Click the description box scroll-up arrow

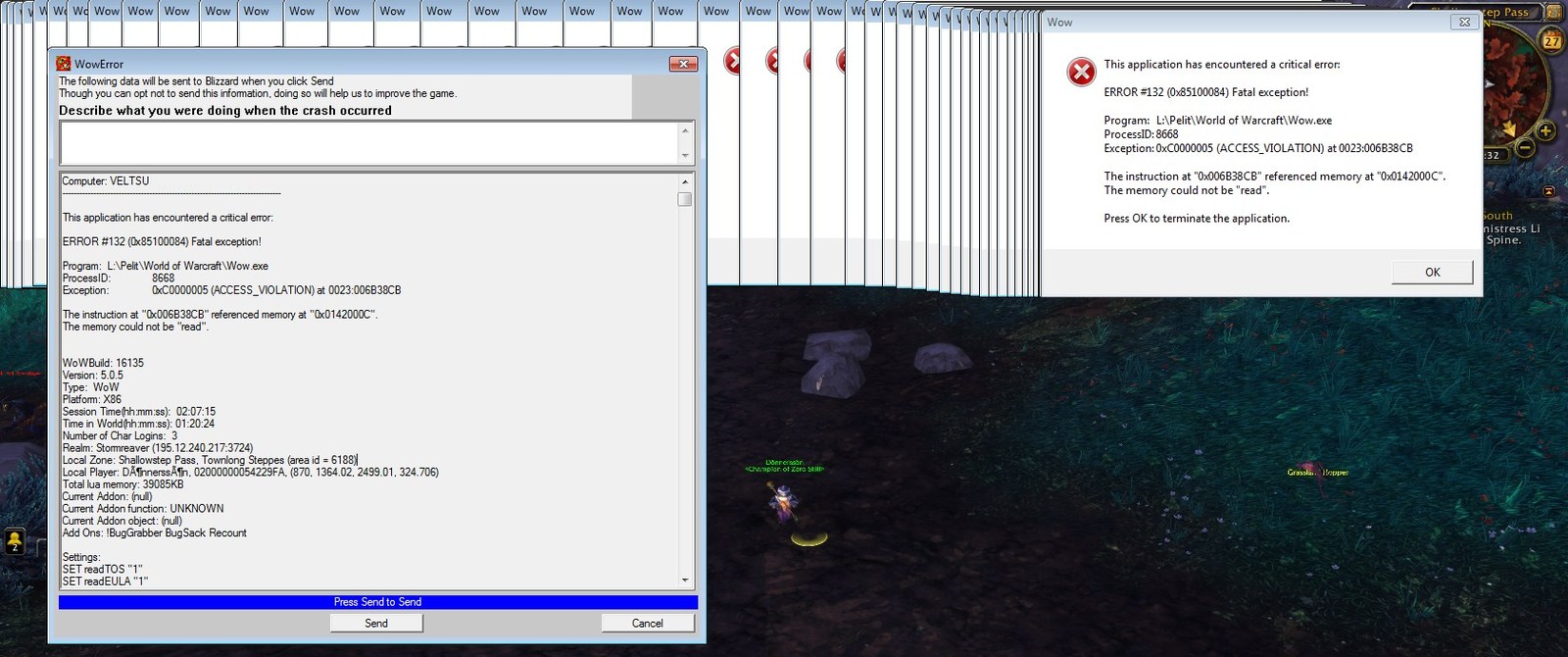(x=685, y=130)
